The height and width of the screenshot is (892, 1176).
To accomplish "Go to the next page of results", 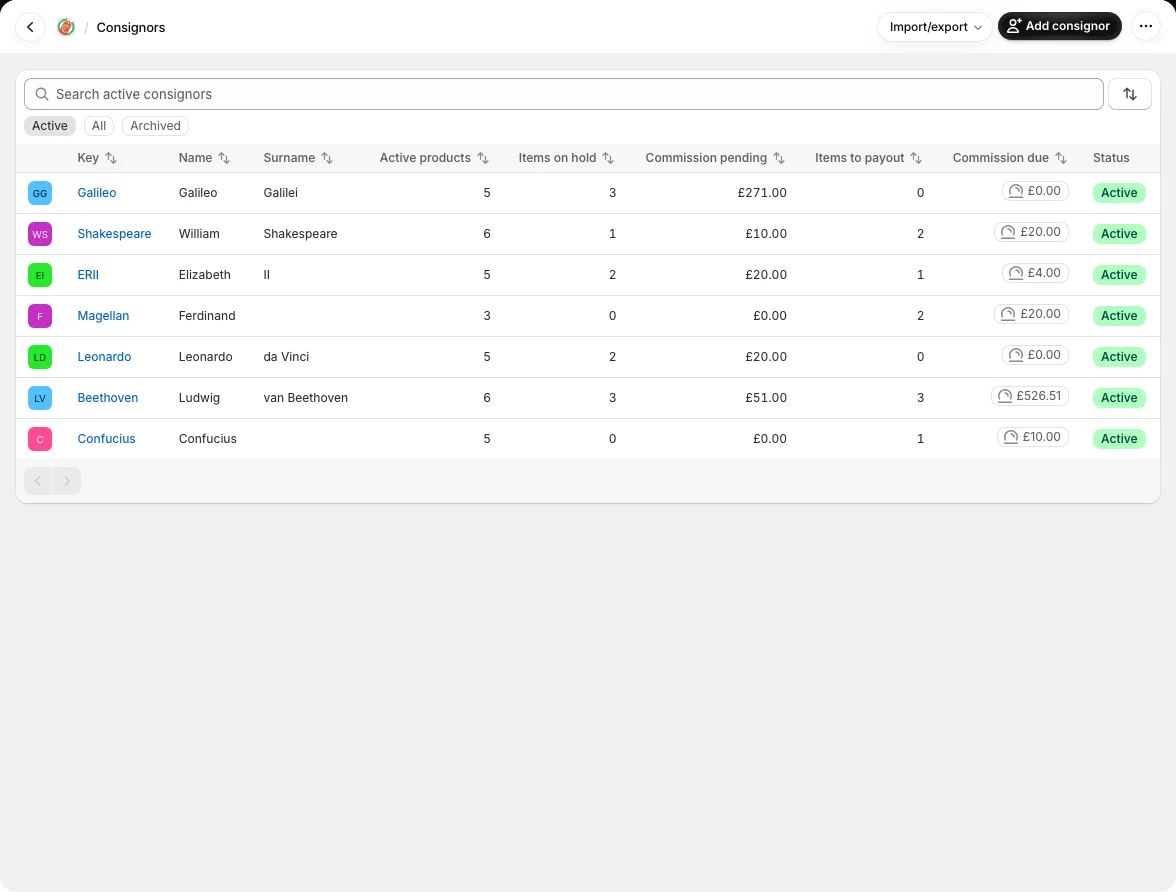I will point(67,481).
